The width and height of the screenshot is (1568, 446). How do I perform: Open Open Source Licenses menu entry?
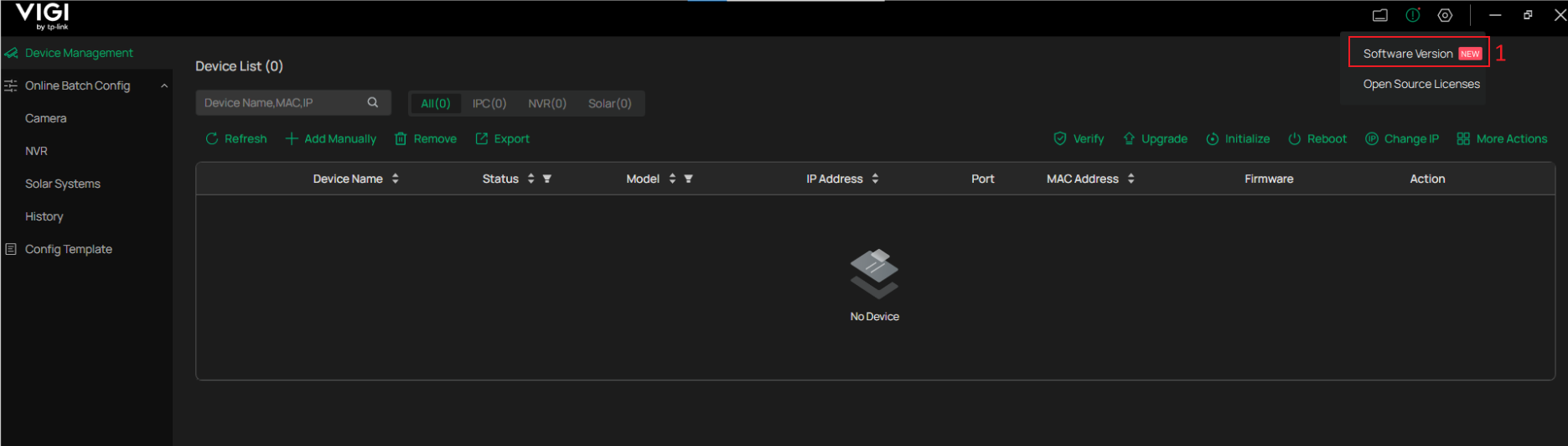(x=1421, y=84)
